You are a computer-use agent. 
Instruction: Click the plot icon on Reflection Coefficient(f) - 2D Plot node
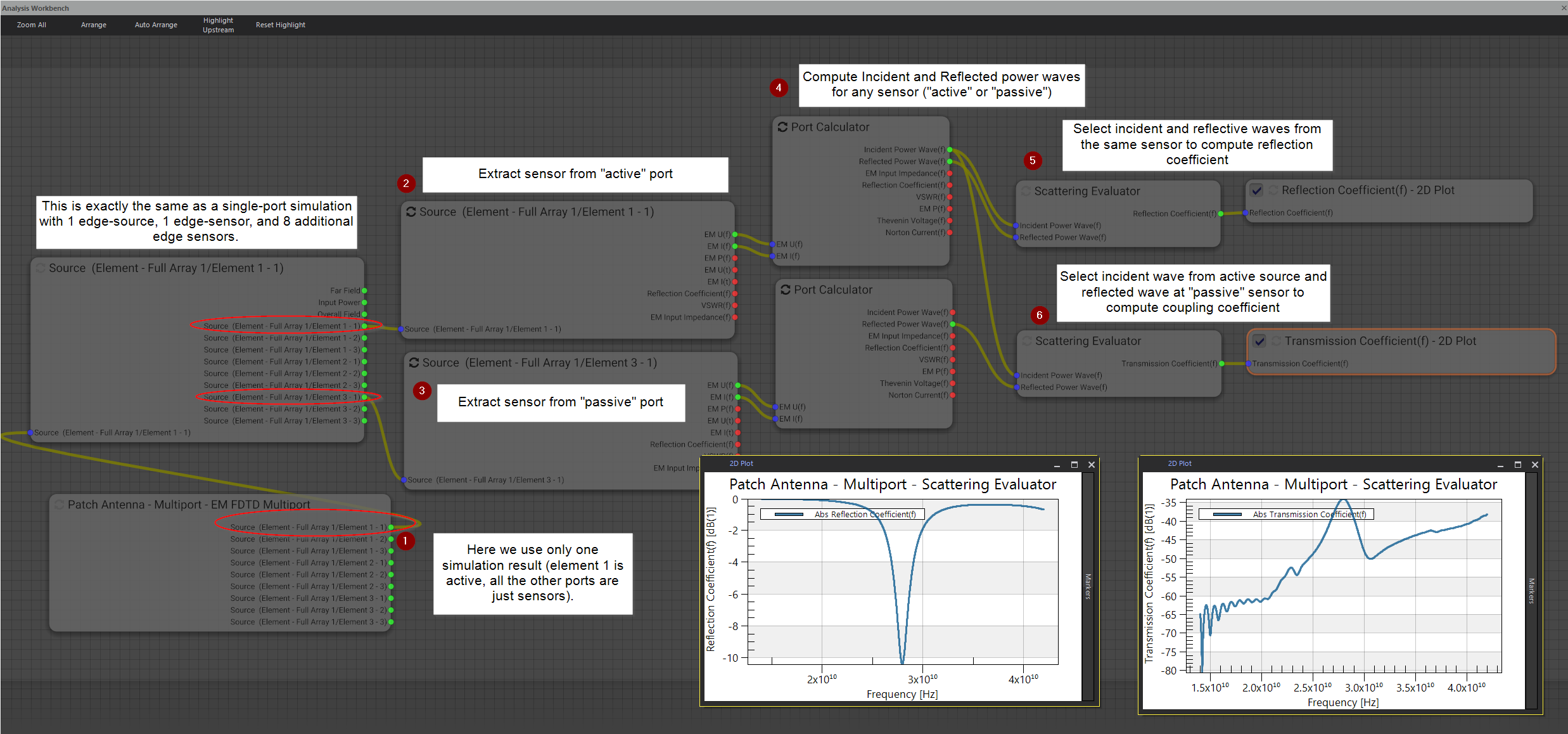coord(1274,190)
